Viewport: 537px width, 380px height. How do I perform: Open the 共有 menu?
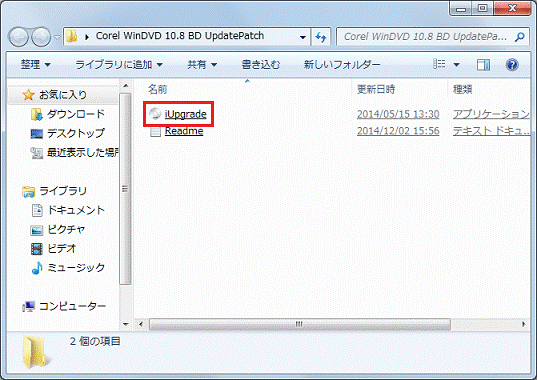tap(202, 64)
